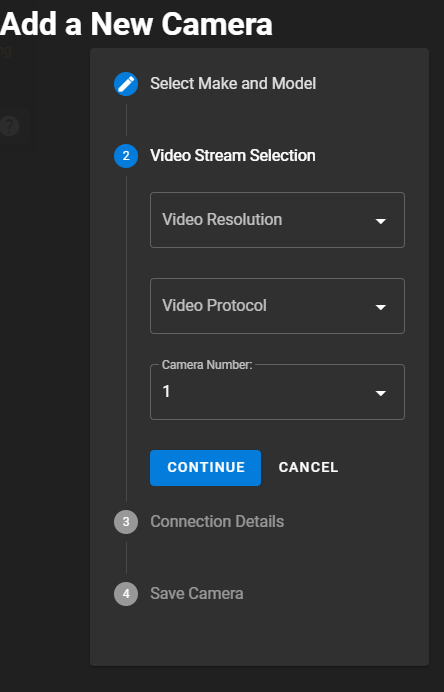Click the faded help question mark icon
This screenshot has height=692, width=444.
(9, 126)
